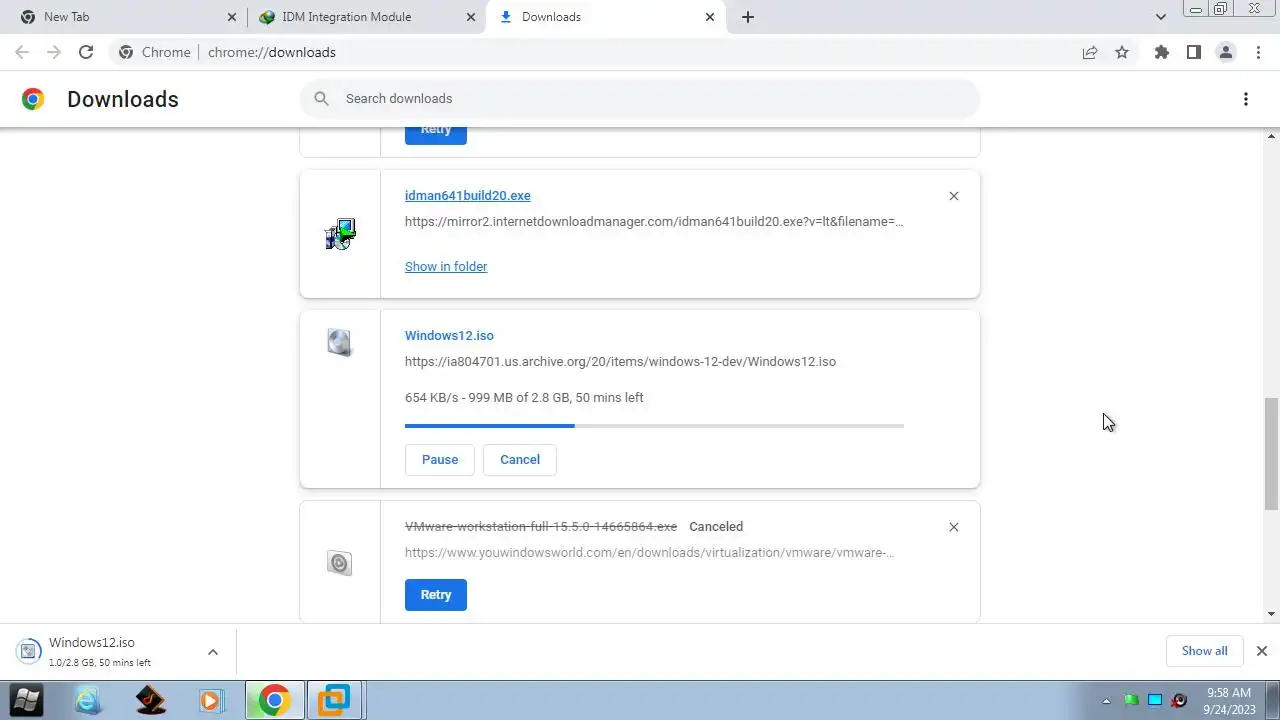Click the back navigation arrow
Viewport: 1280px width, 720px height.
[x=22, y=52]
